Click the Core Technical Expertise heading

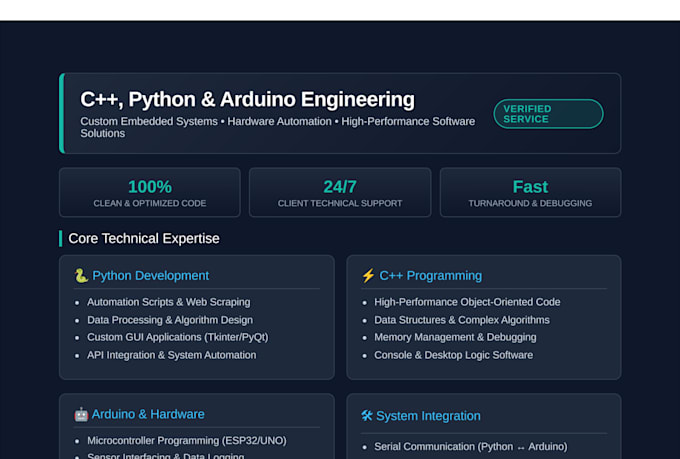tap(144, 238)
